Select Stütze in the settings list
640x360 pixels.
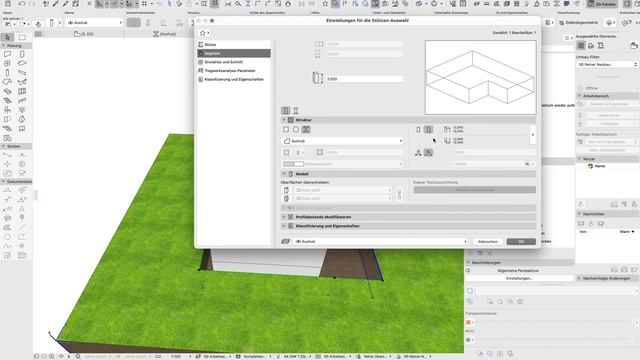coord(234,44)
